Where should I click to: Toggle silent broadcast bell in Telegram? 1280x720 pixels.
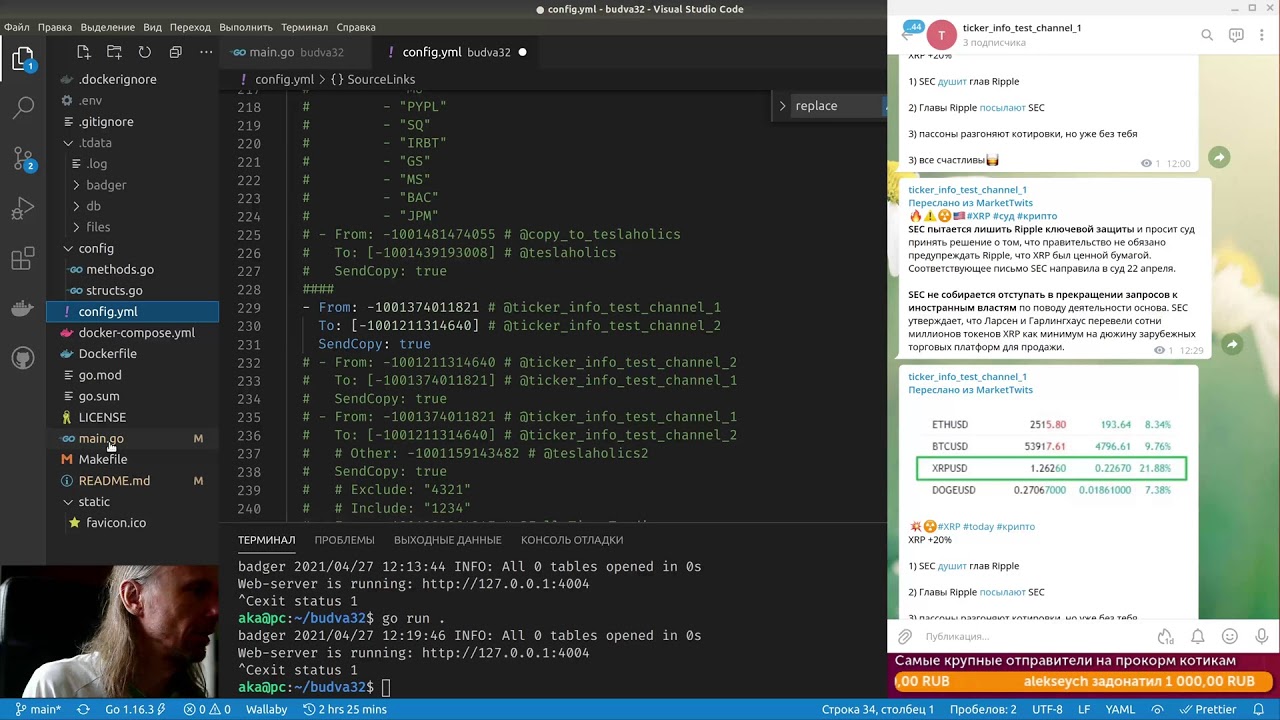tap(1197, 636)
